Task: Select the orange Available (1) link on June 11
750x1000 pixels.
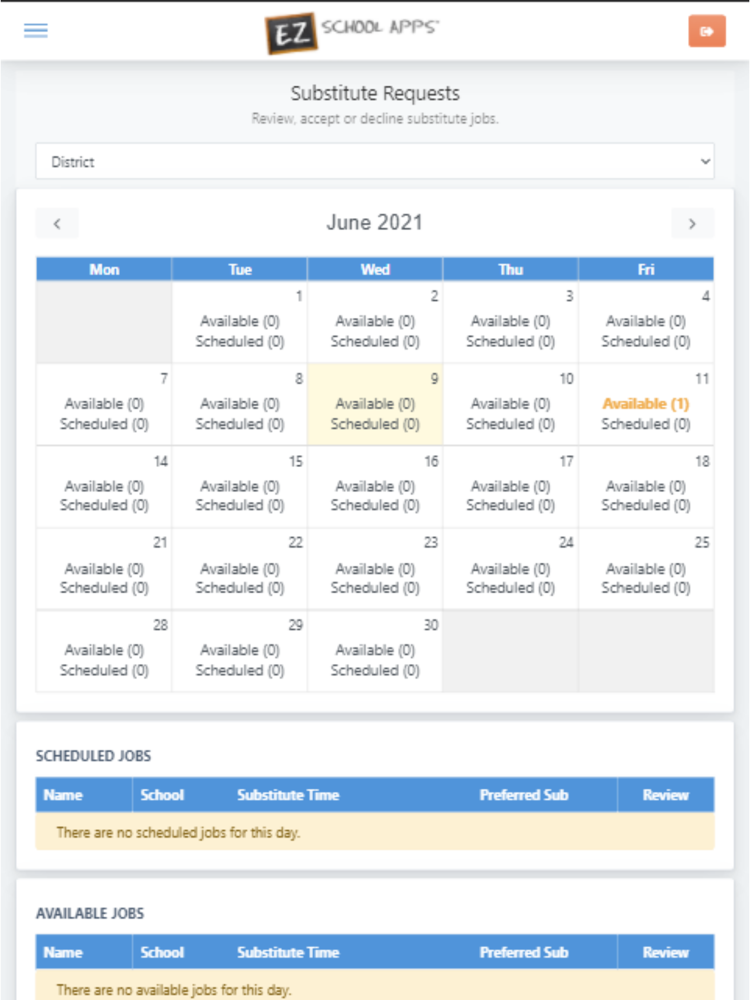Action: pos(645,404)
